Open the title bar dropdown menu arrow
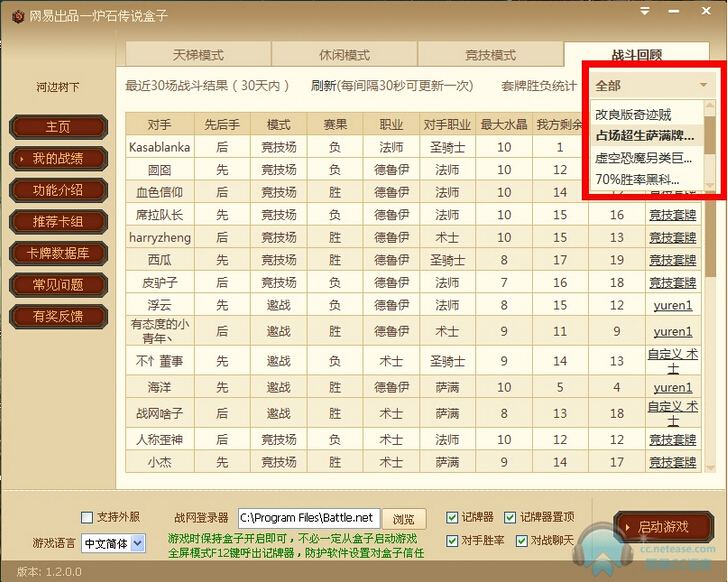 645,11
